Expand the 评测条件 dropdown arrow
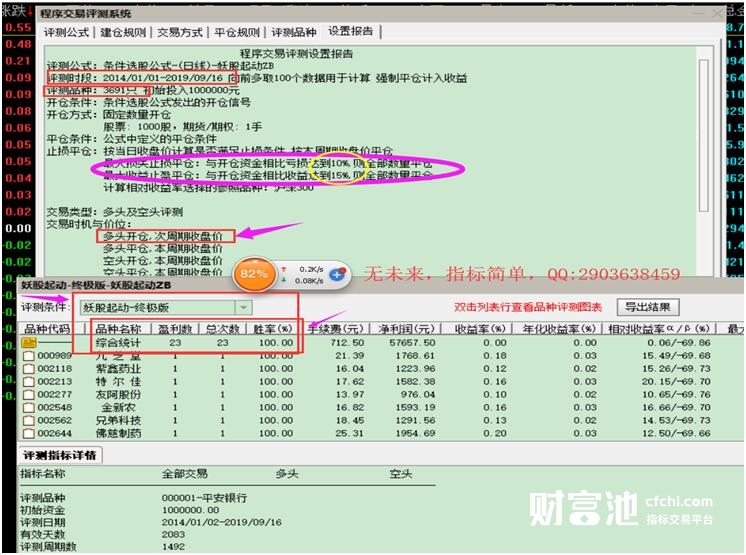Image resolution: width=746 pixels, height=555 pixels. pos(243,307)
